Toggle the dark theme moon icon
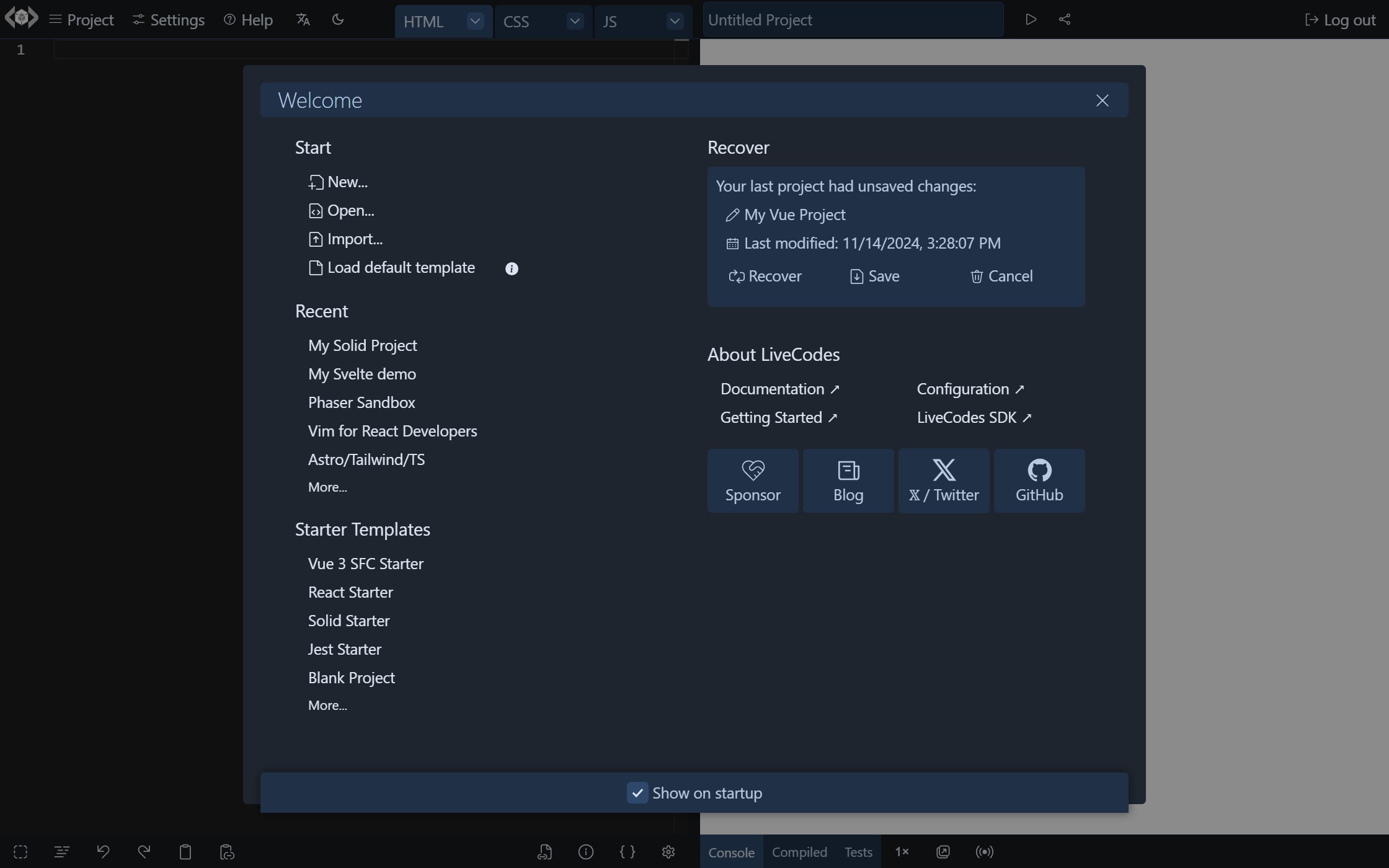 tap(338, 20)
